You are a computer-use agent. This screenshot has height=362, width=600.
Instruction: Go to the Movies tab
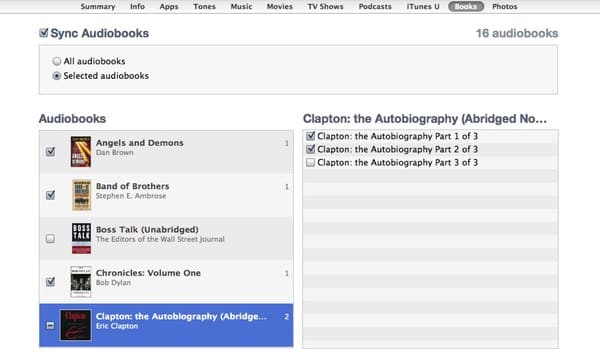pos(279,7)
